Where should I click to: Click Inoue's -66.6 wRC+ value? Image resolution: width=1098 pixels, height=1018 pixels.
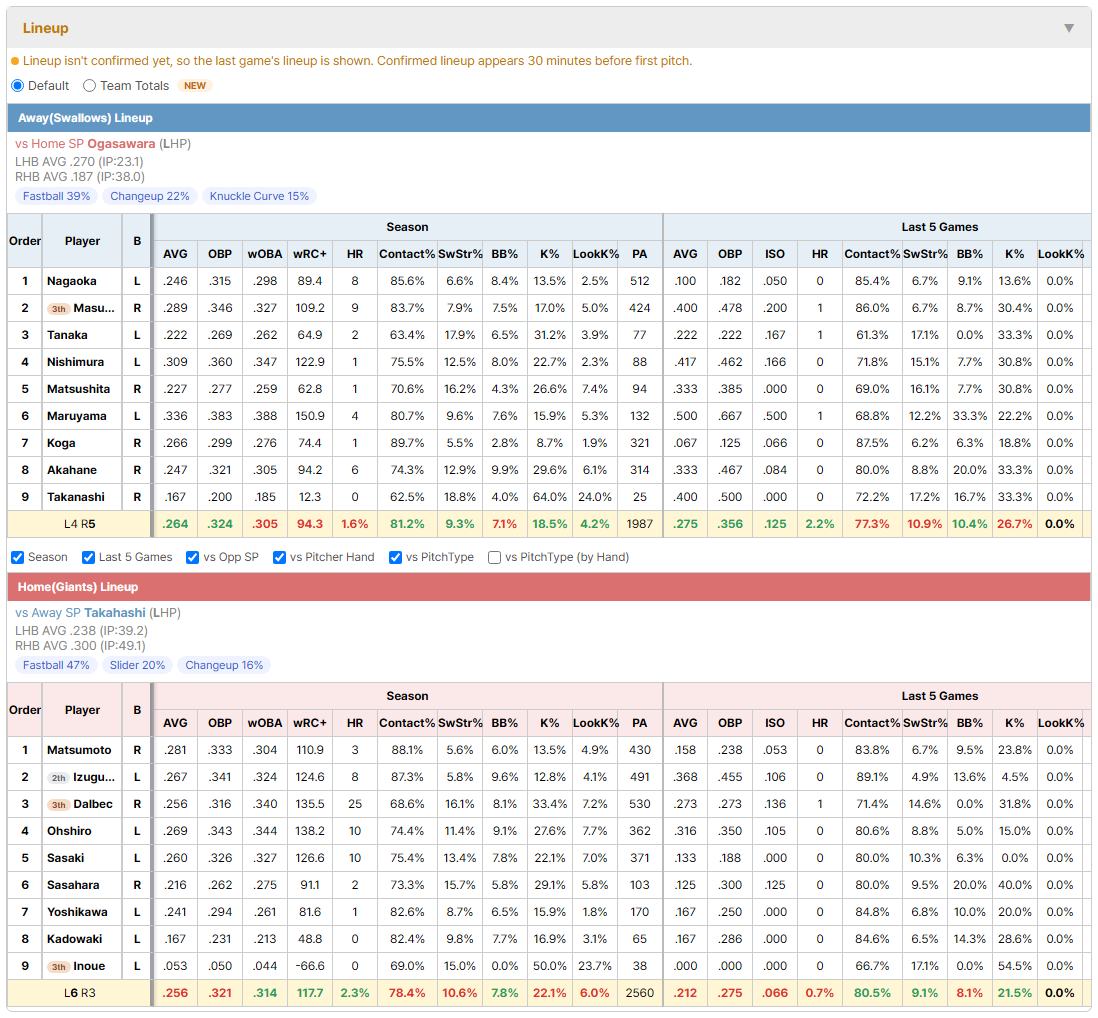click(x=310, y=966)
